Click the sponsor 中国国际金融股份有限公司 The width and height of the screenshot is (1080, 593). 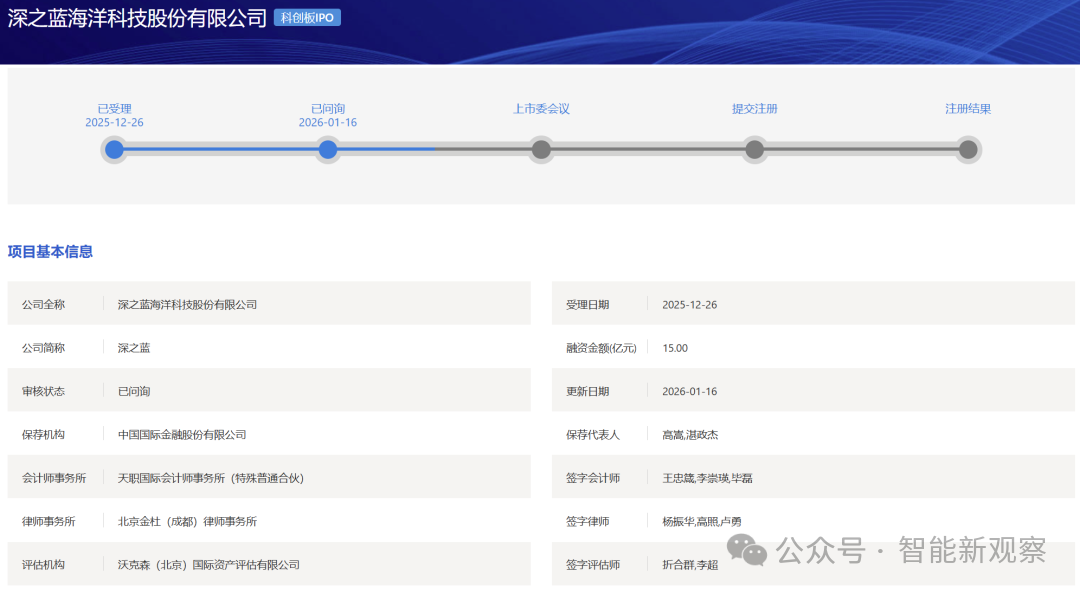182,435
